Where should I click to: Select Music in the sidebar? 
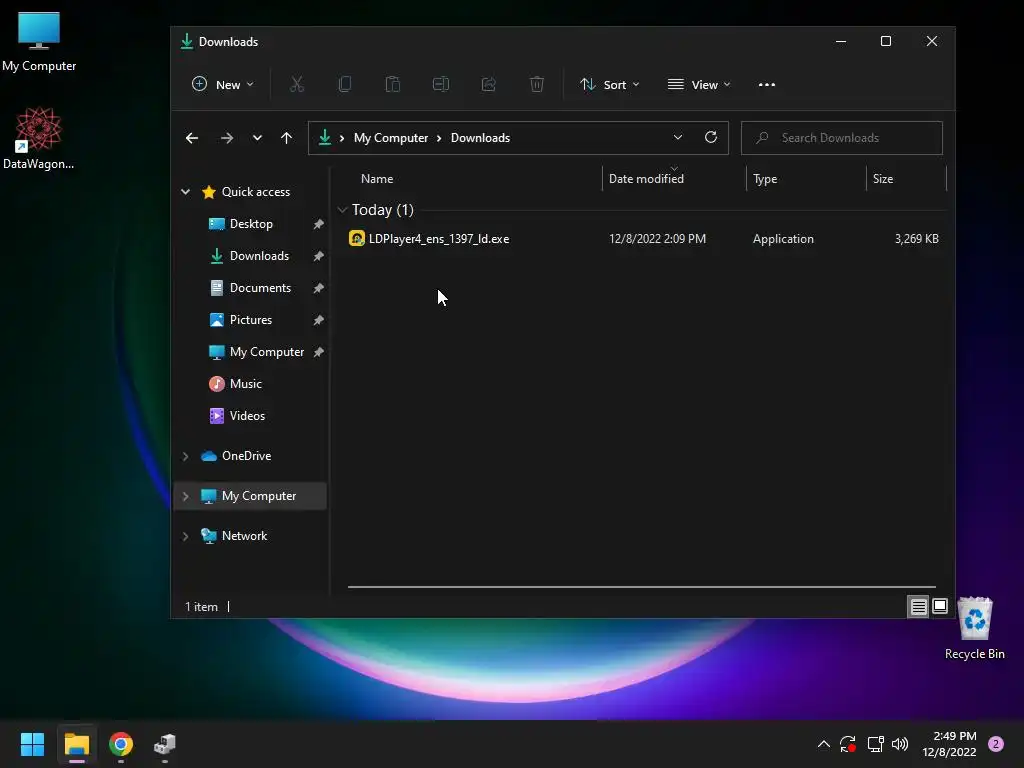pos(246,384)
